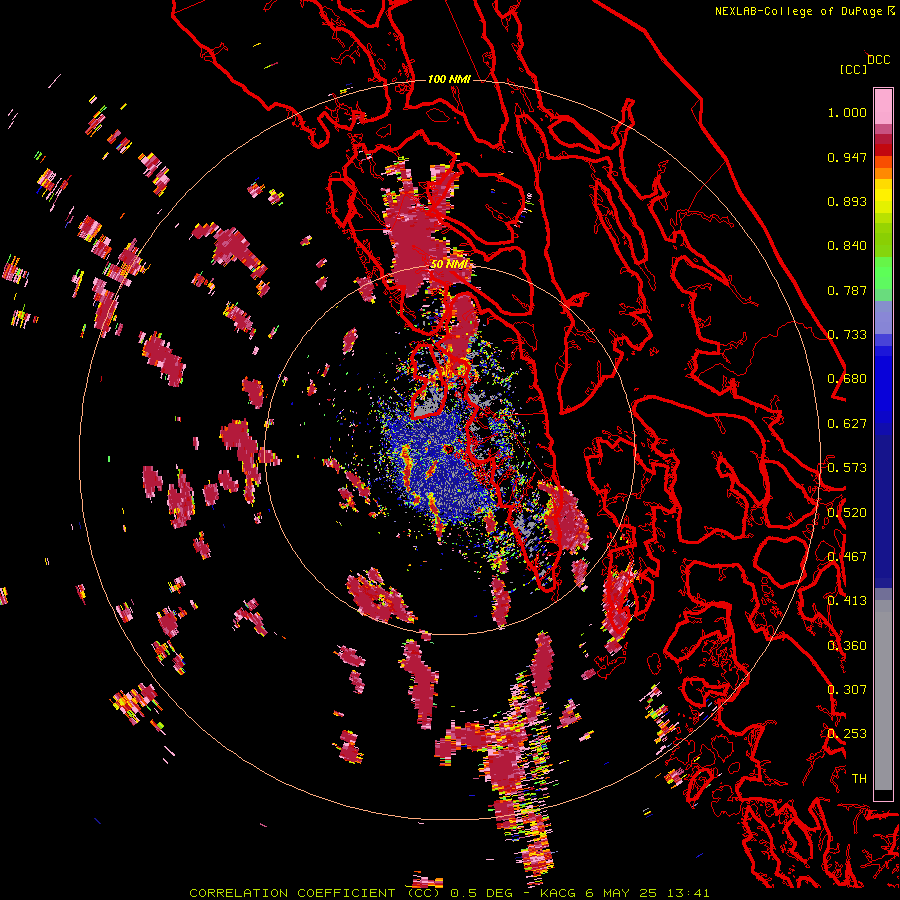Click the 0.573 scale value
The height and width of the screenshot is (900, 900).
point(847,468)
